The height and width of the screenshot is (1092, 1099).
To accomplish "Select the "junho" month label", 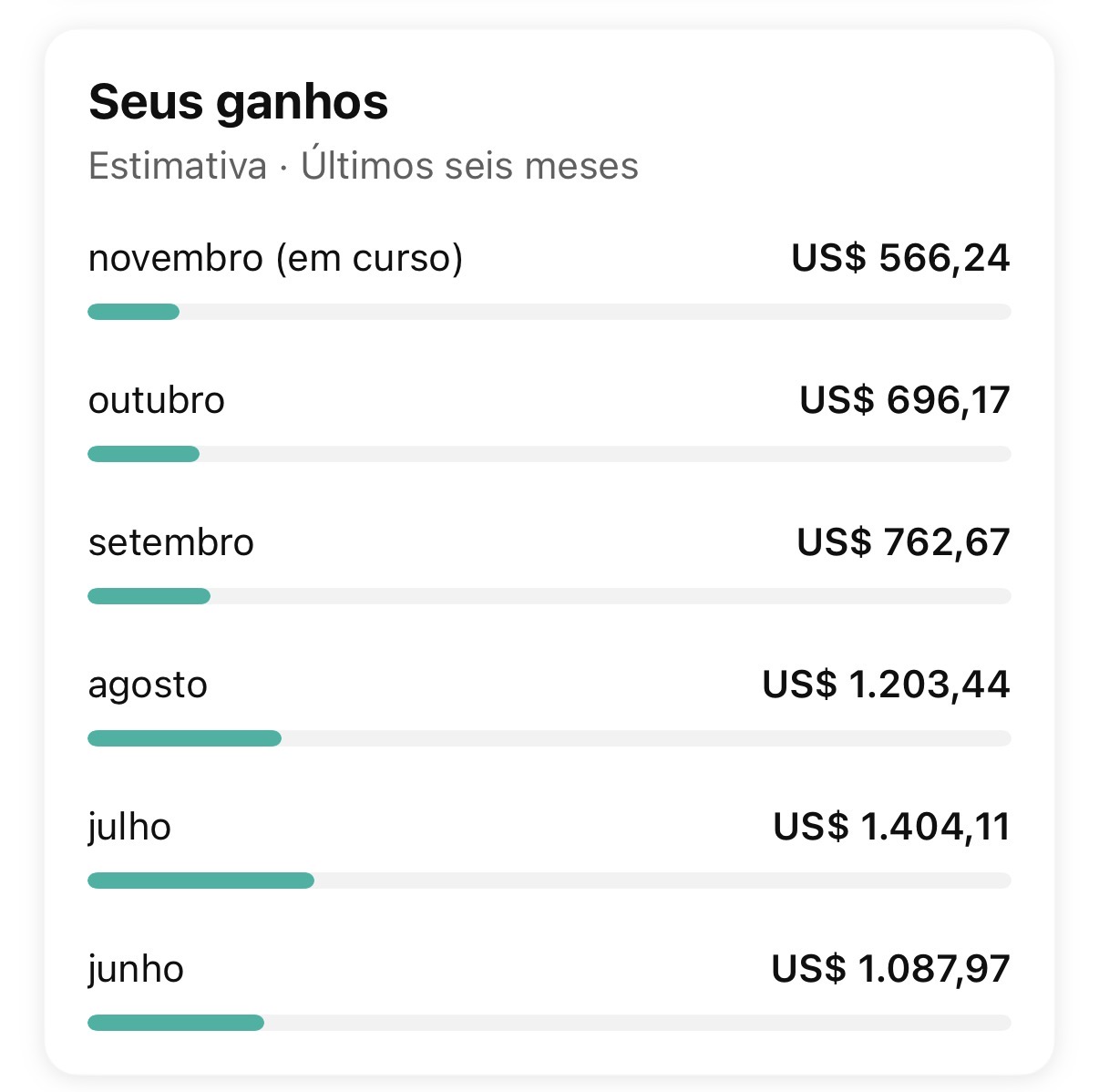I will [x=135, y=969].
